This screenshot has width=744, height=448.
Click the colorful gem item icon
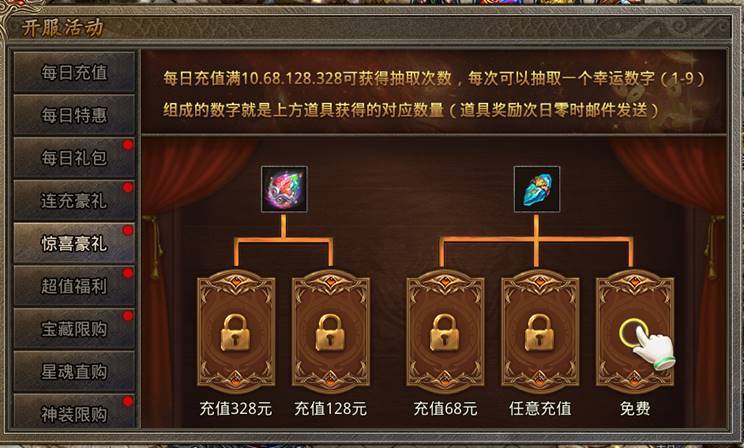[x=284, y=189]
